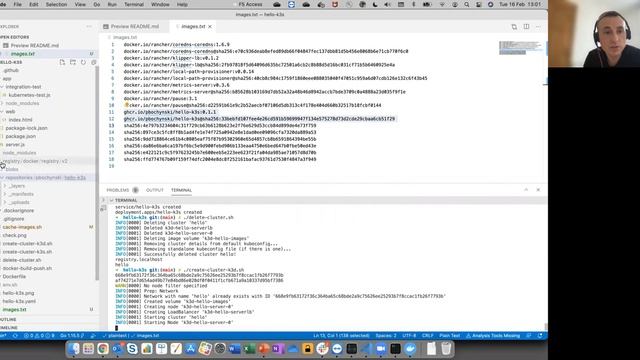
Task: Collapse repositories/pbochynski/hello-k3s folder
Action: (43, 178)
